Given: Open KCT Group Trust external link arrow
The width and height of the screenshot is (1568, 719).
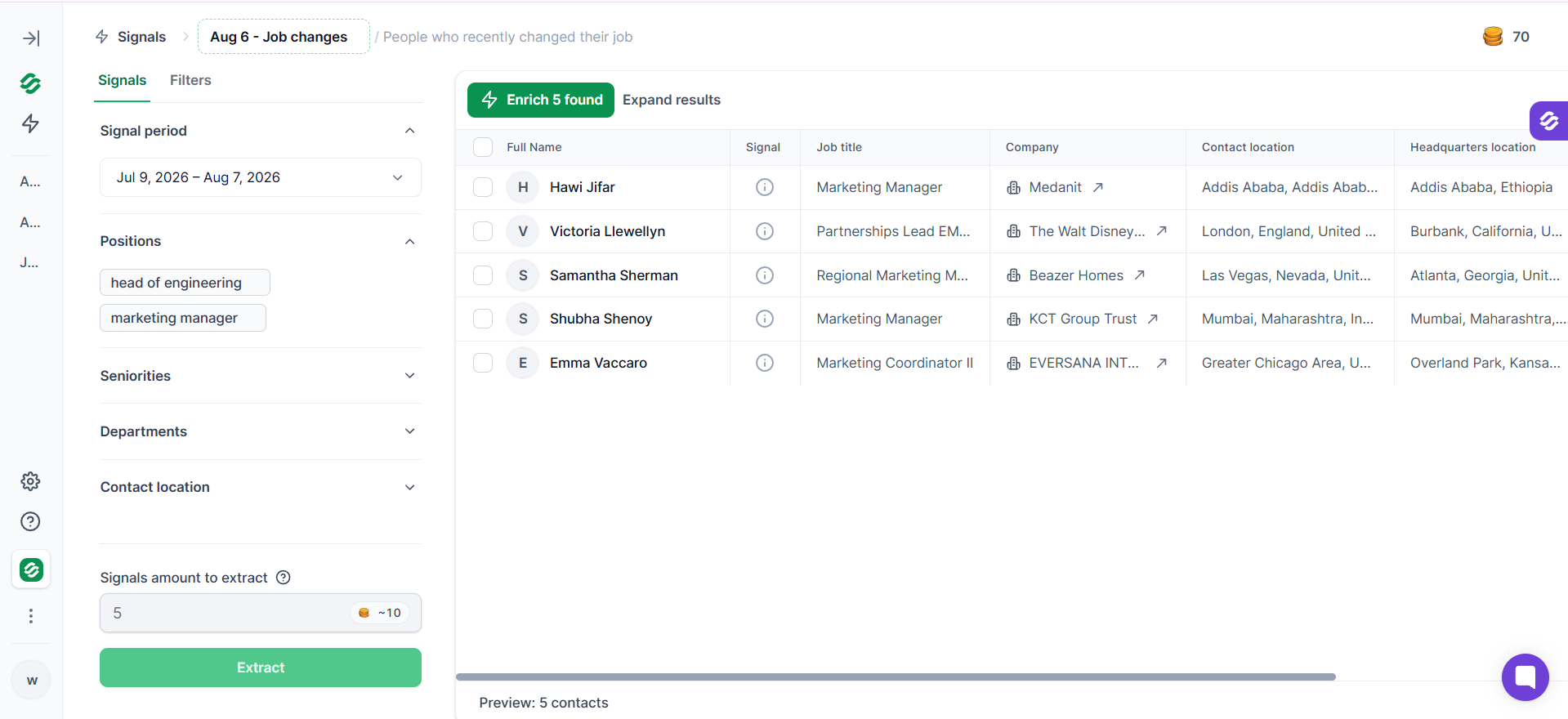Looking at the screenshot, I should tap(1153, 319).
